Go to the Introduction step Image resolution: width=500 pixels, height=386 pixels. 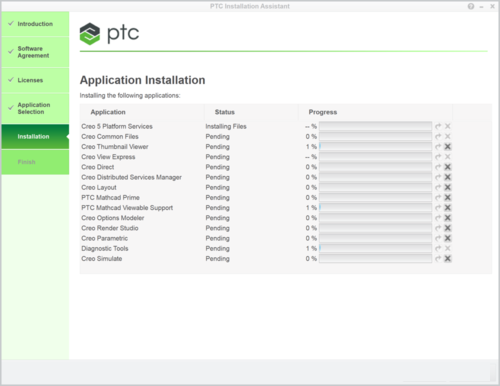[35, 24]
